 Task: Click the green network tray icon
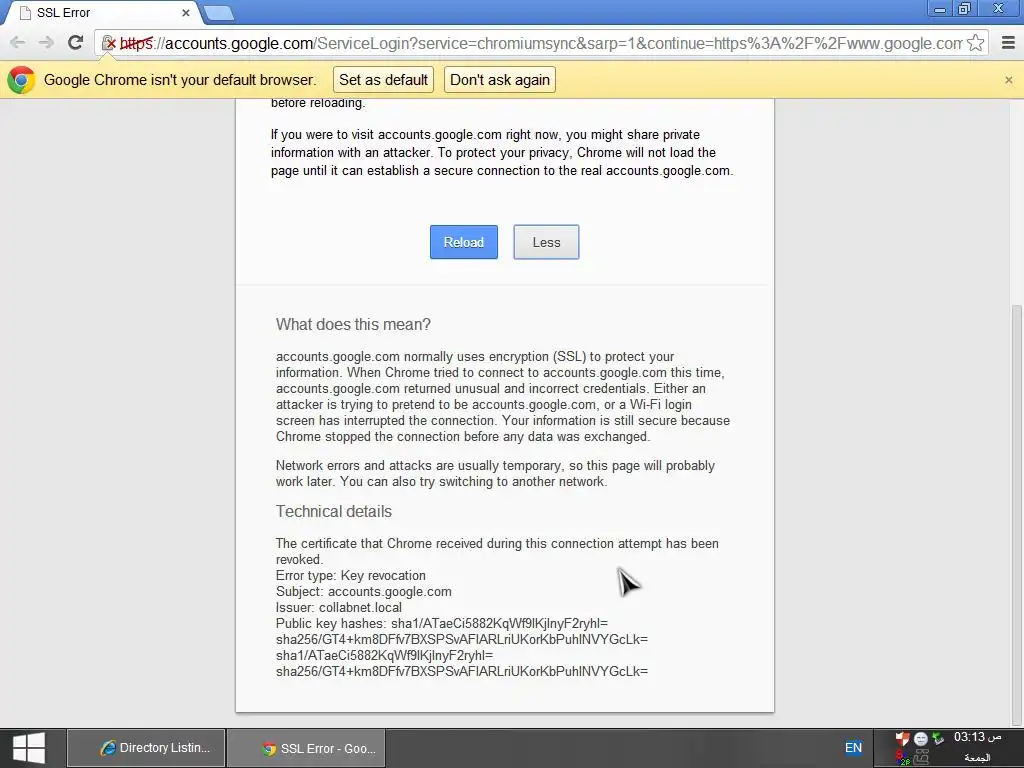[x=938, y=739]
